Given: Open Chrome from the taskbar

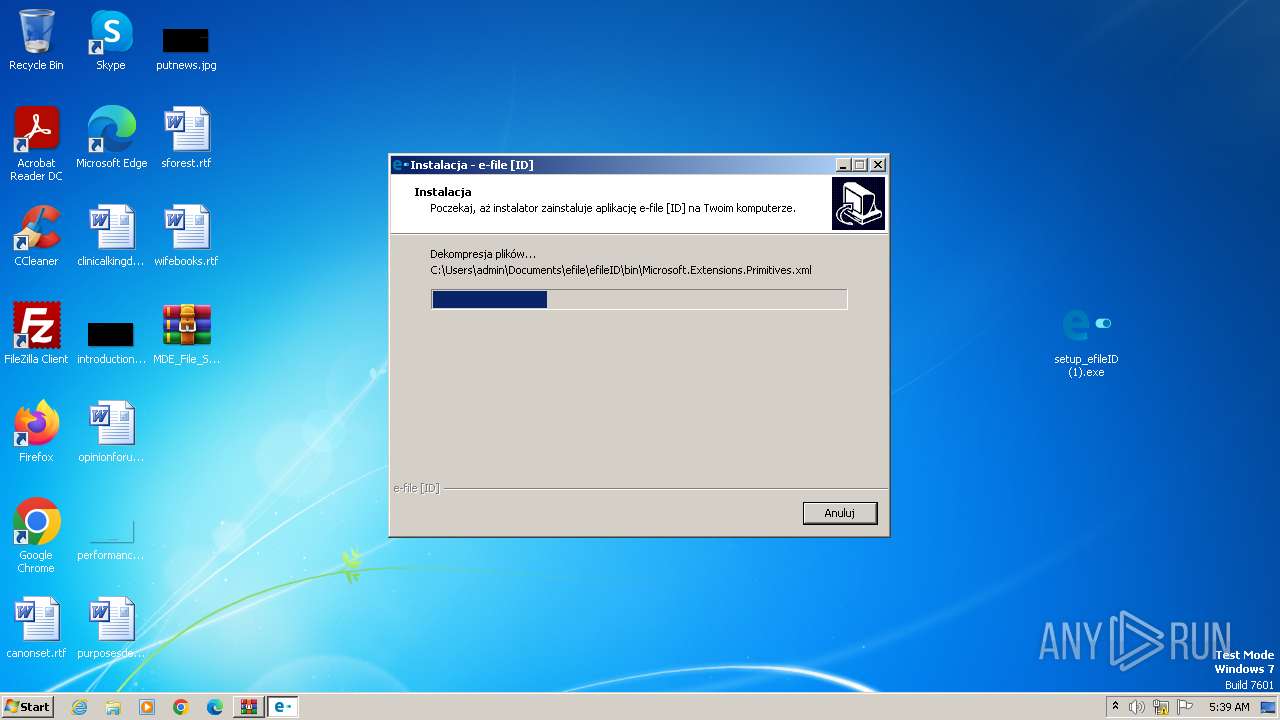Looking at the screenshot, I should point(181,707).
